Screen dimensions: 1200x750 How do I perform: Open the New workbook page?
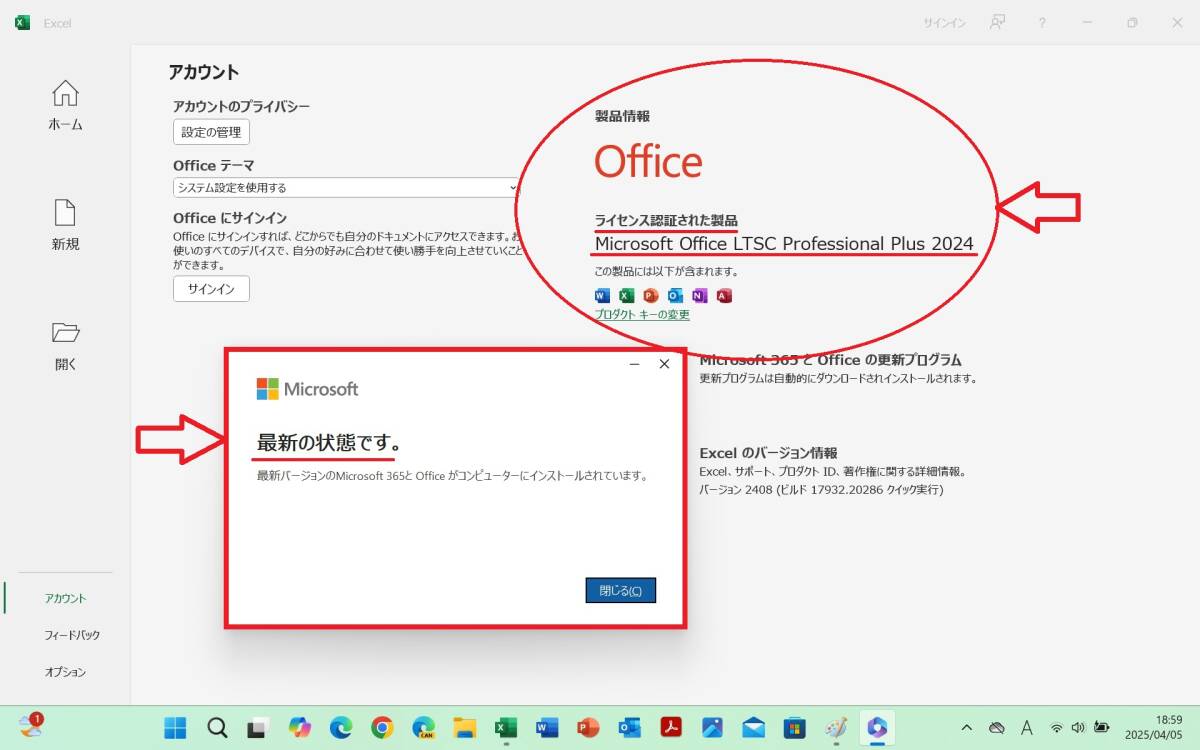(65, 225)
